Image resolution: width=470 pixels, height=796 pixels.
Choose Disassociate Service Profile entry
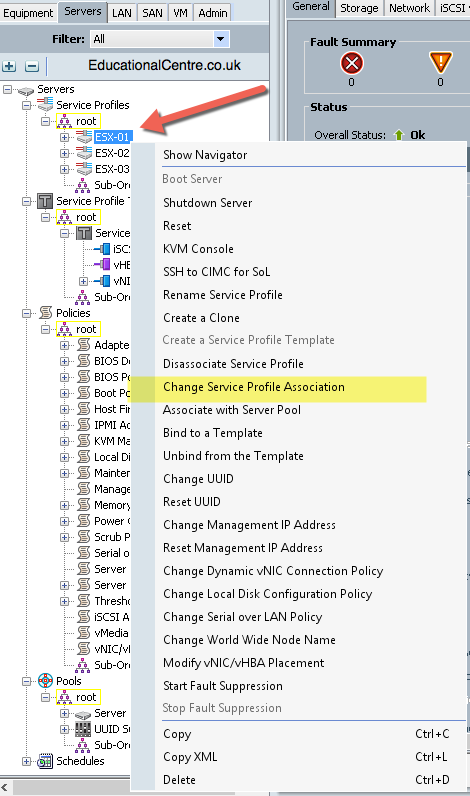click(x=233, y=363)
